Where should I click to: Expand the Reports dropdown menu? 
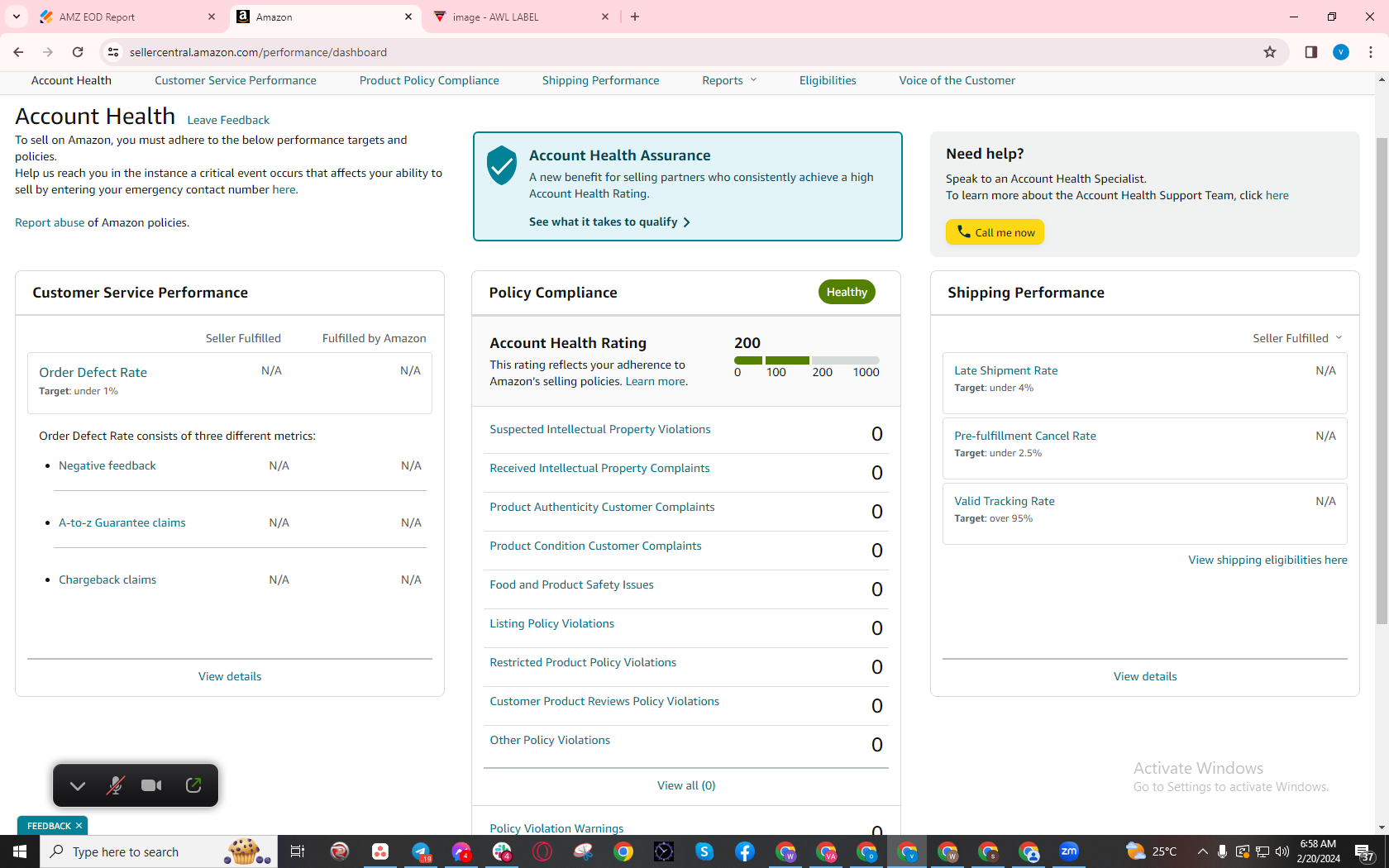click(729, 80)
